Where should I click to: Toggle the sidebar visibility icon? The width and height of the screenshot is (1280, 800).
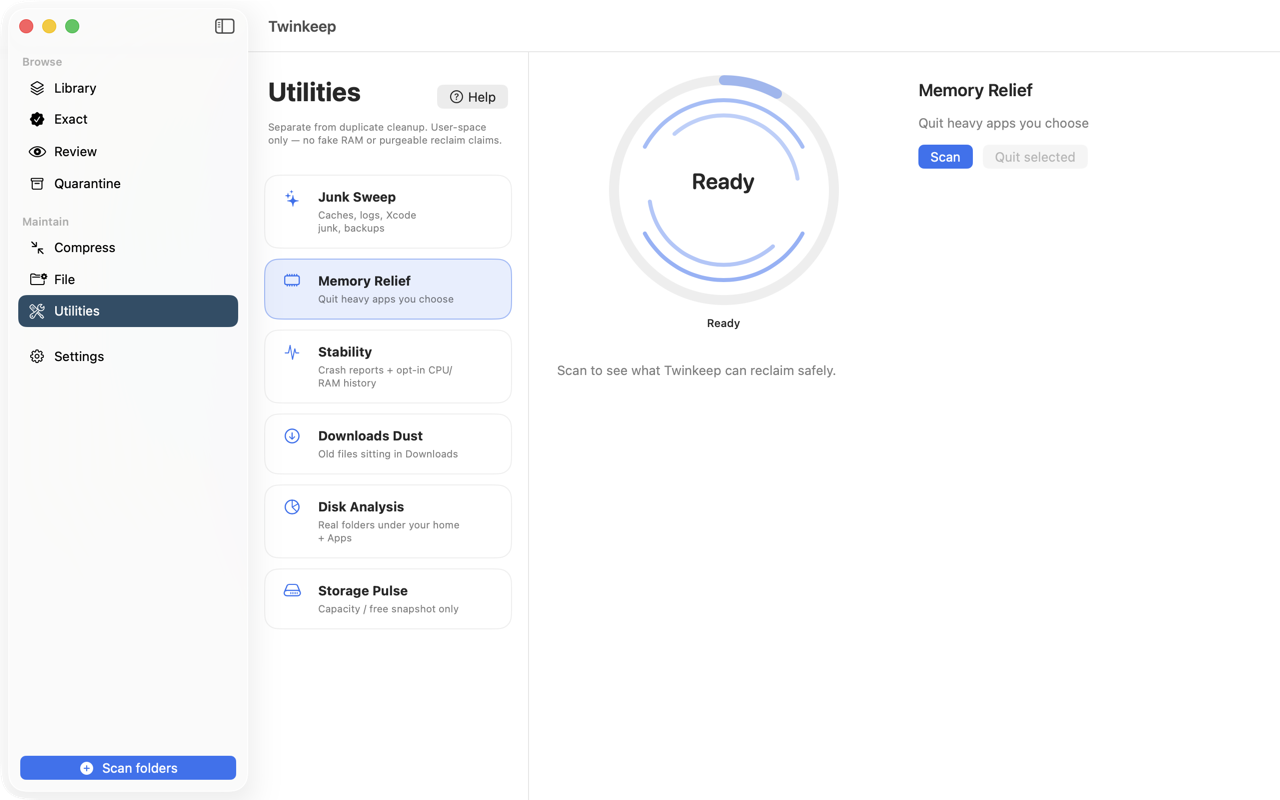(225, 26)
